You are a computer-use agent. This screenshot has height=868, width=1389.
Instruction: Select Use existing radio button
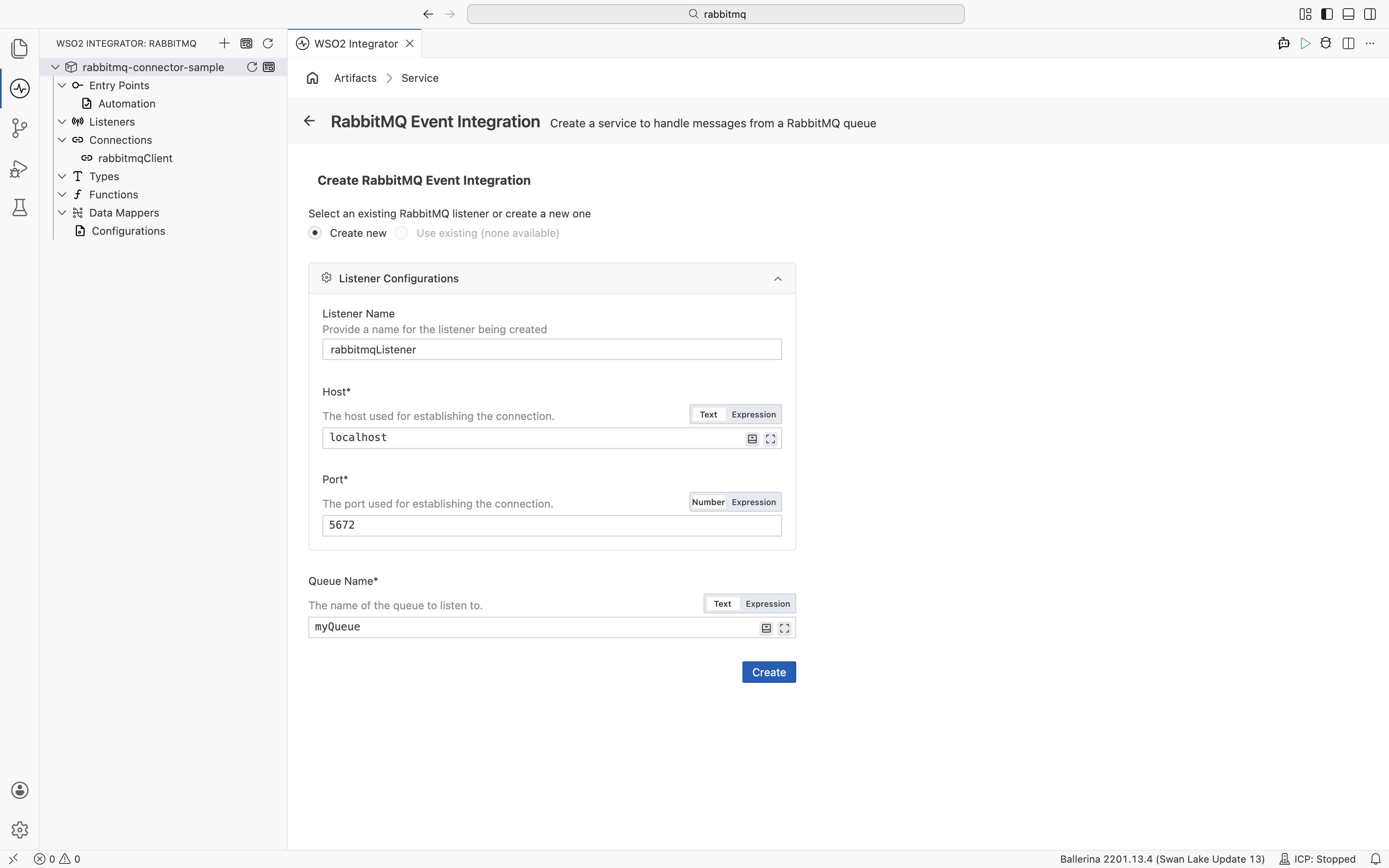tap(402, 233)
